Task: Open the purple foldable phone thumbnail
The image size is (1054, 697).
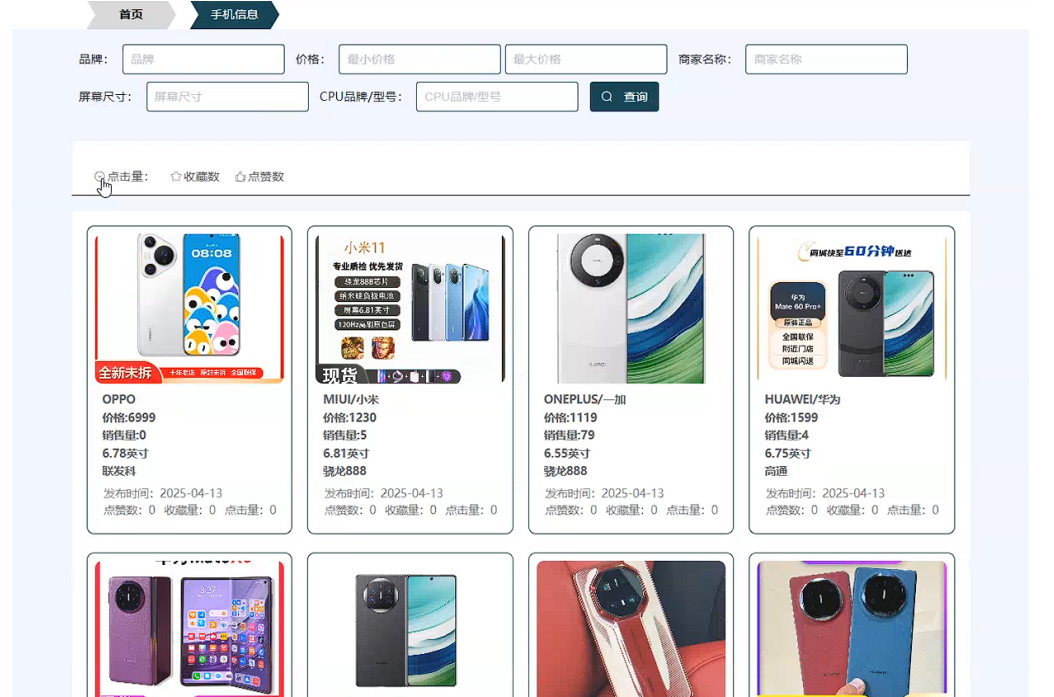Action: 190,628
